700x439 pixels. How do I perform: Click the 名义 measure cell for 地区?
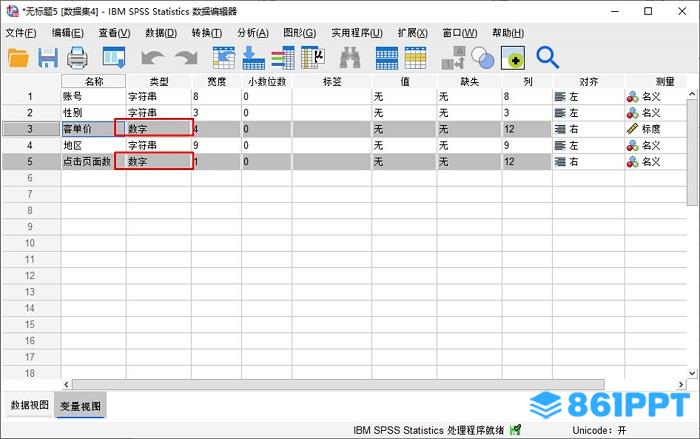(x=656, y=146)
